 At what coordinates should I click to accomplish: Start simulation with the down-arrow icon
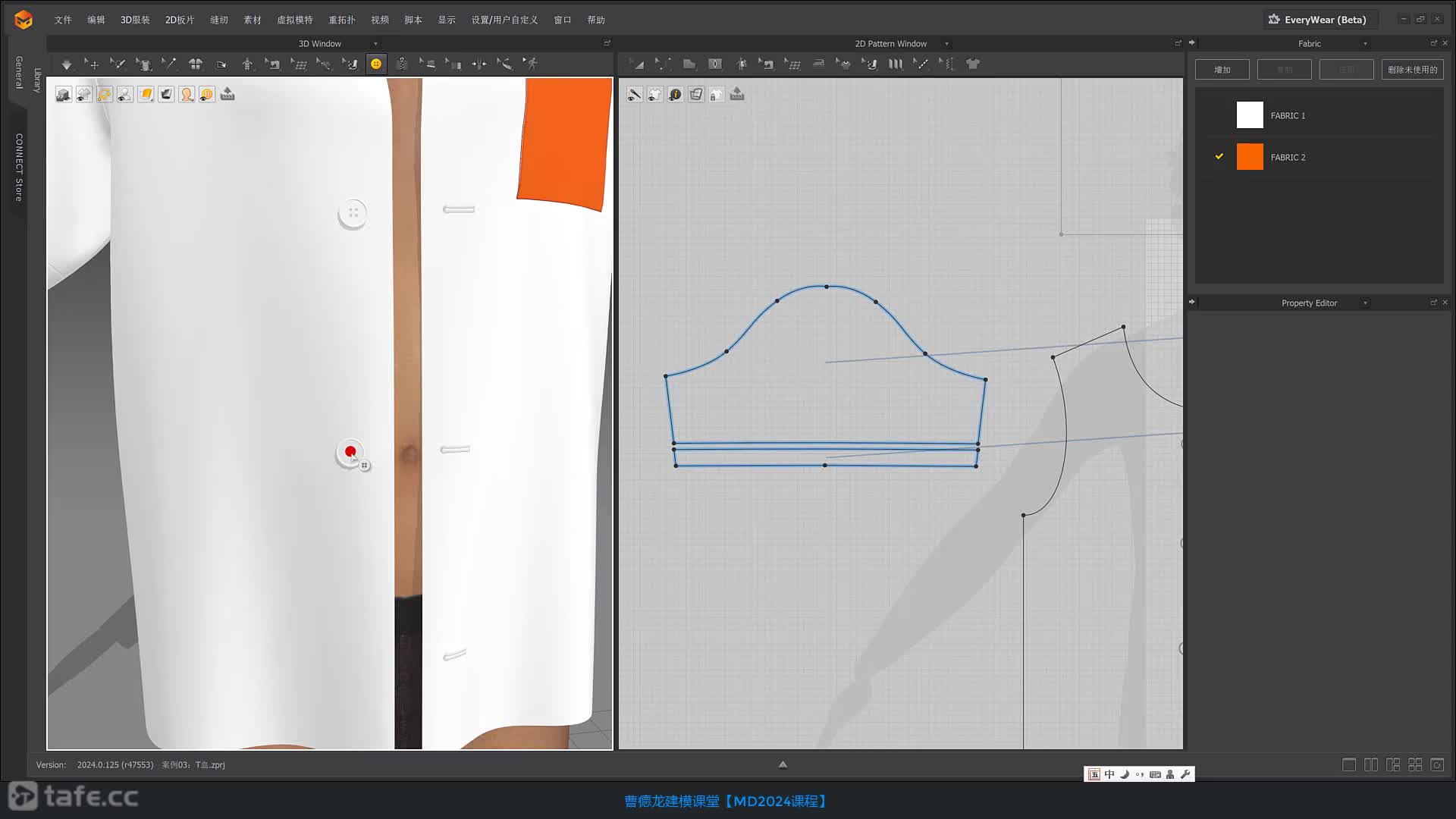click(x=67, y=64)
